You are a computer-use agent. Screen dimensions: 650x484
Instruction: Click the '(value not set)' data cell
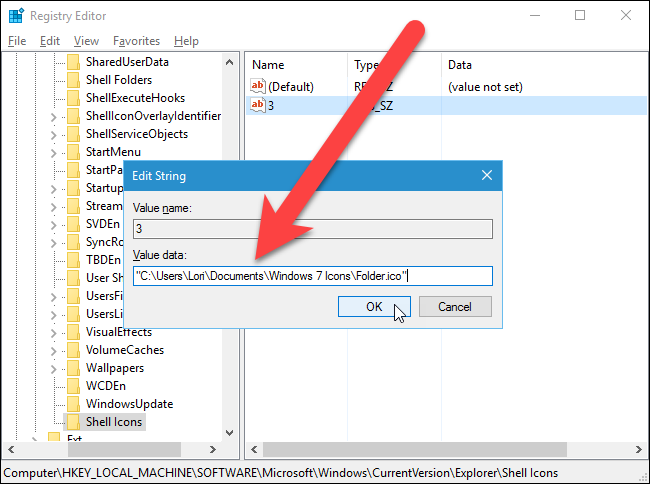pyautogui.click(x=485, y=87)
